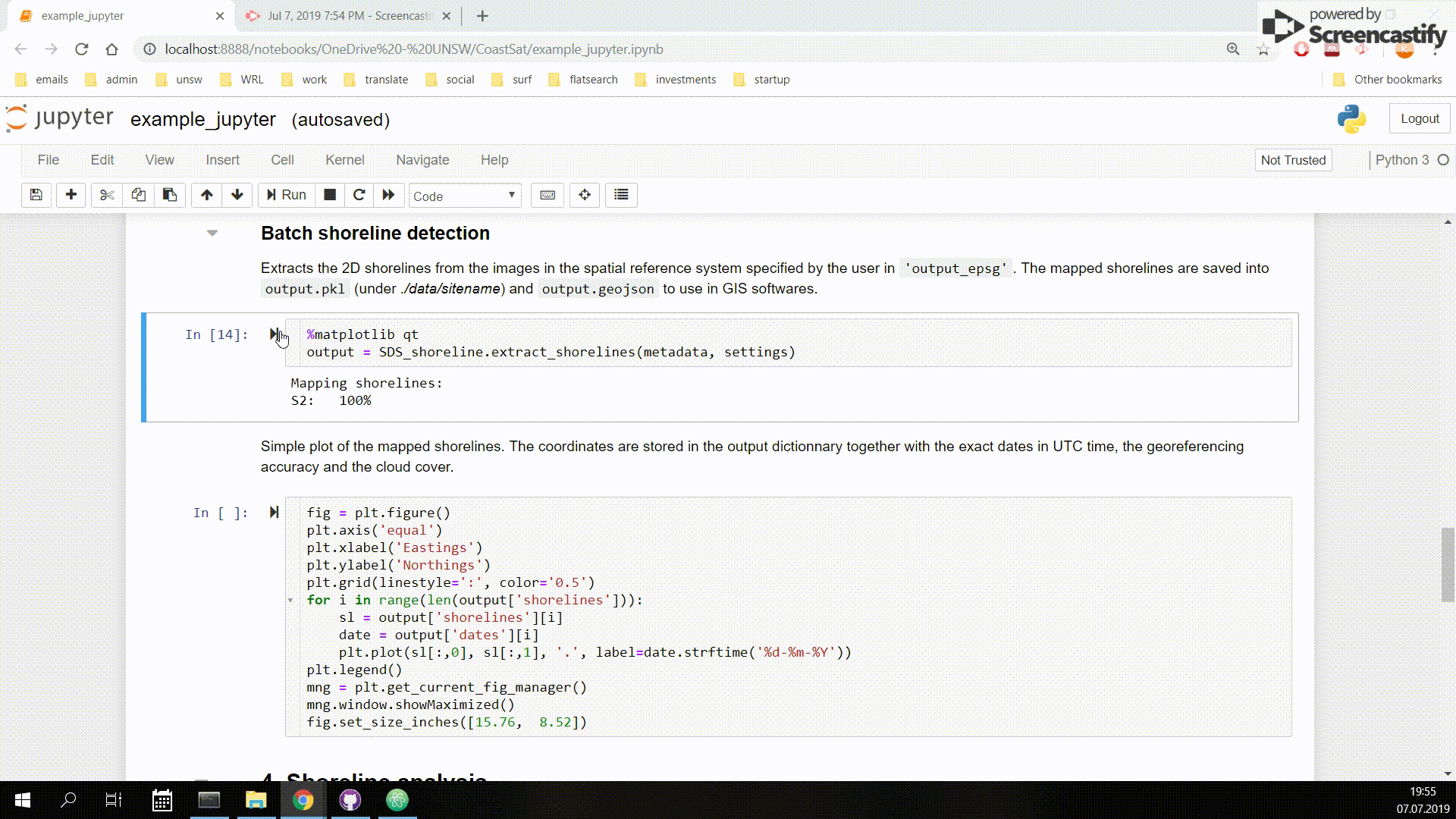Click the notebook vertical scrollbar thumb
The width and height of the screenshot is (1456, 819).
pos(1448,565)
